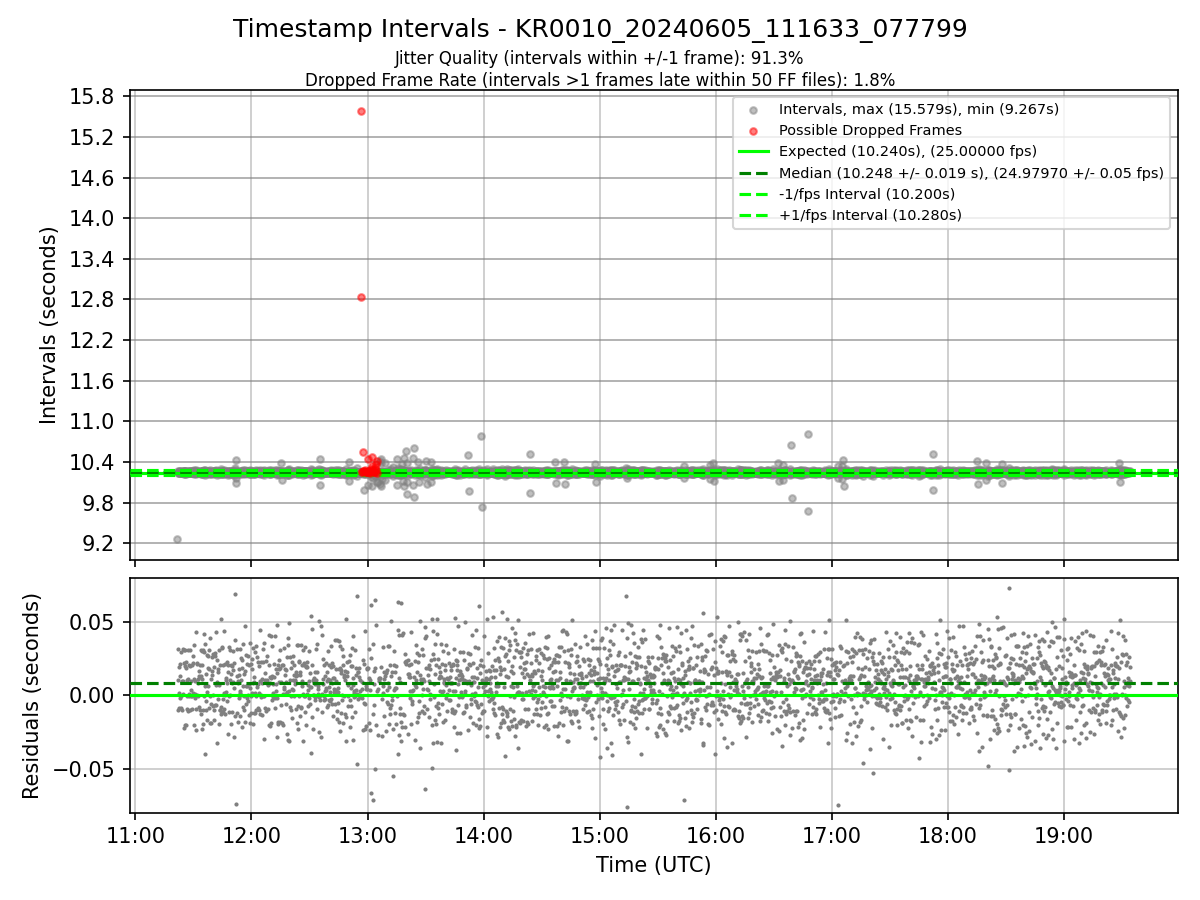Click the y-axis tick label 14.0

[x=93, y=218]
